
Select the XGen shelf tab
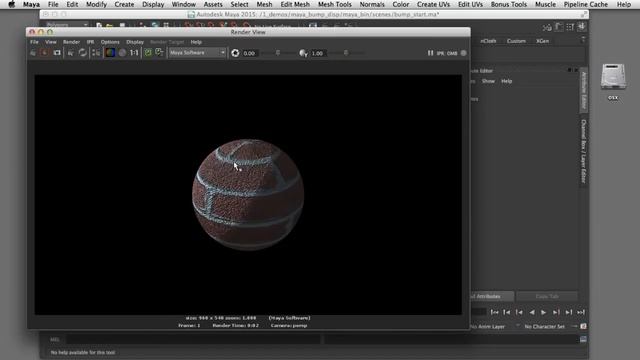(542, 41)
